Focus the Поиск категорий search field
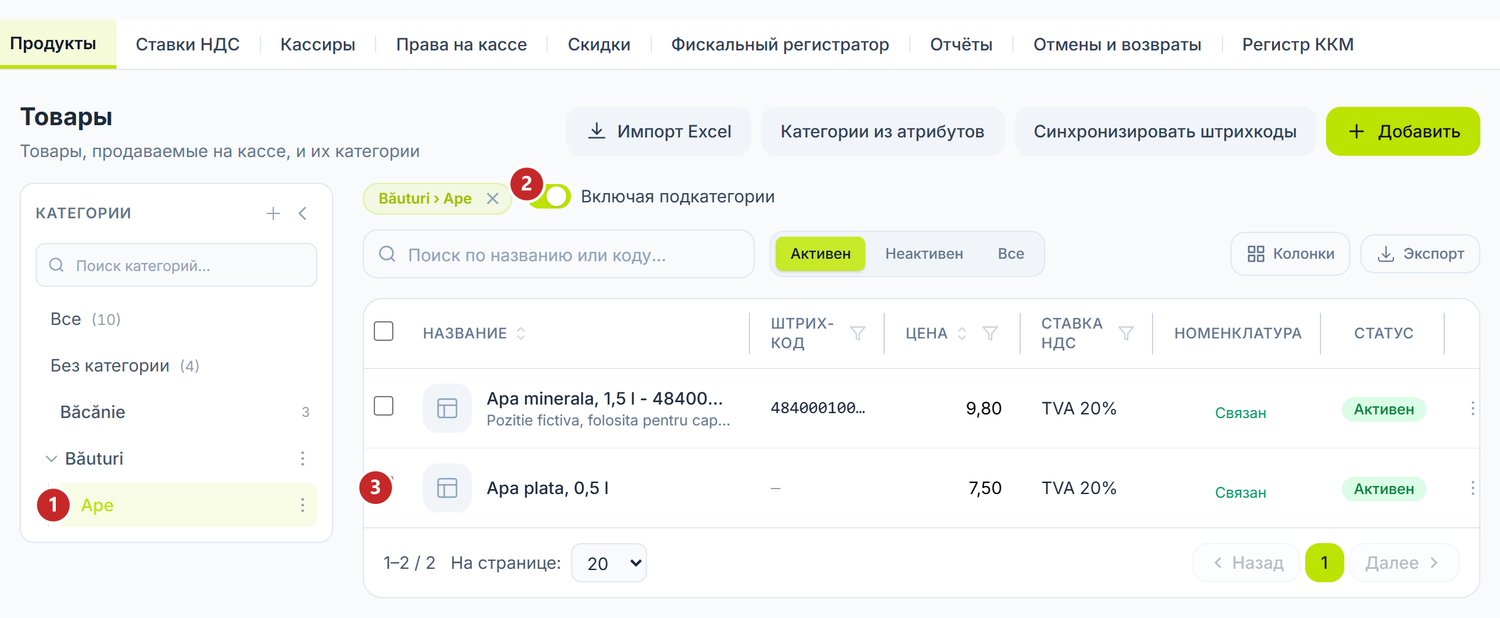1500x618 pixels. 176,266
